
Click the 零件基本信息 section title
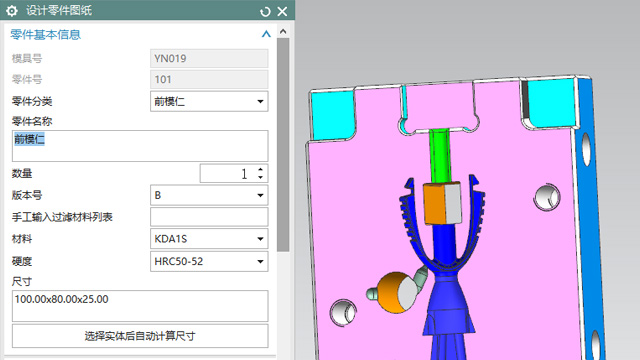pos(45,35)
